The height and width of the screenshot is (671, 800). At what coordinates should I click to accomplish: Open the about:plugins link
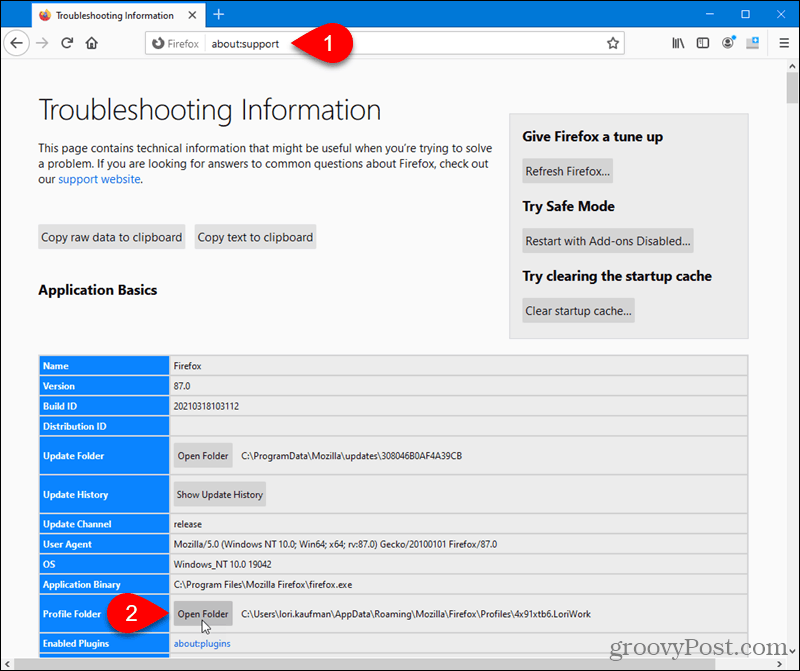click(x=202, y=643)
